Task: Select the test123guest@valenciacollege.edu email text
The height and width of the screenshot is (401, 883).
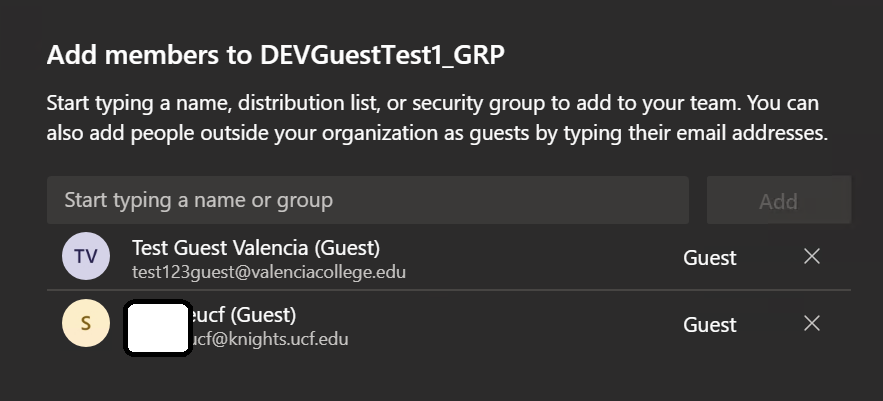Action: point(269,272)
